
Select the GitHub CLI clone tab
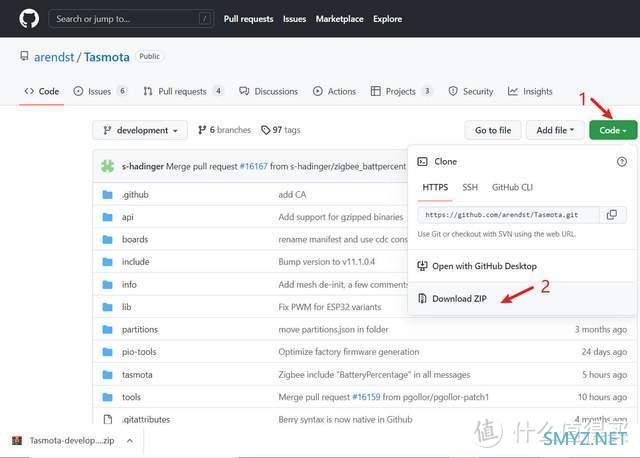[x=512, y=187]
